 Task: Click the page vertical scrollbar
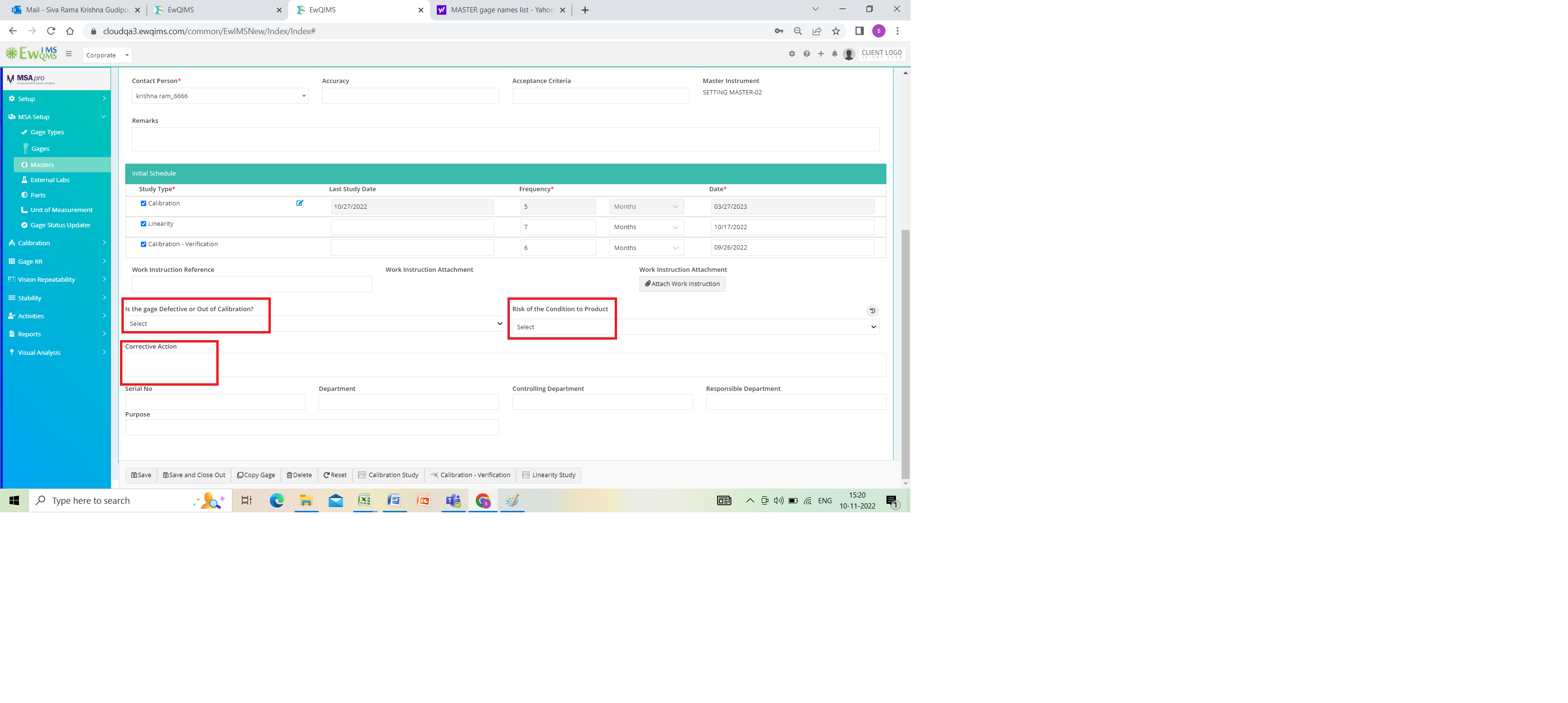click(x=906, y=353)
